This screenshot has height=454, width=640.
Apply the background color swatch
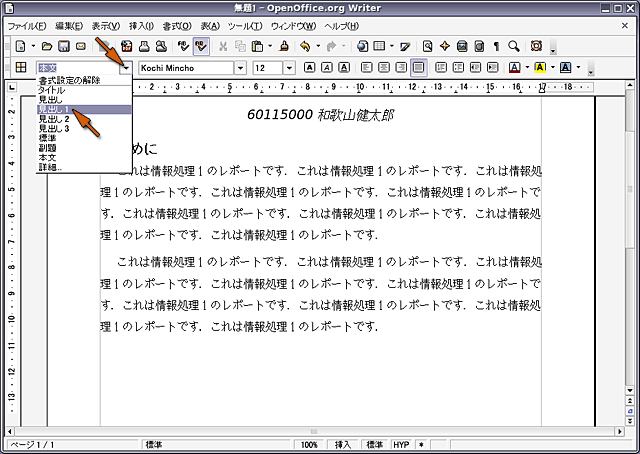click(566, 67)
